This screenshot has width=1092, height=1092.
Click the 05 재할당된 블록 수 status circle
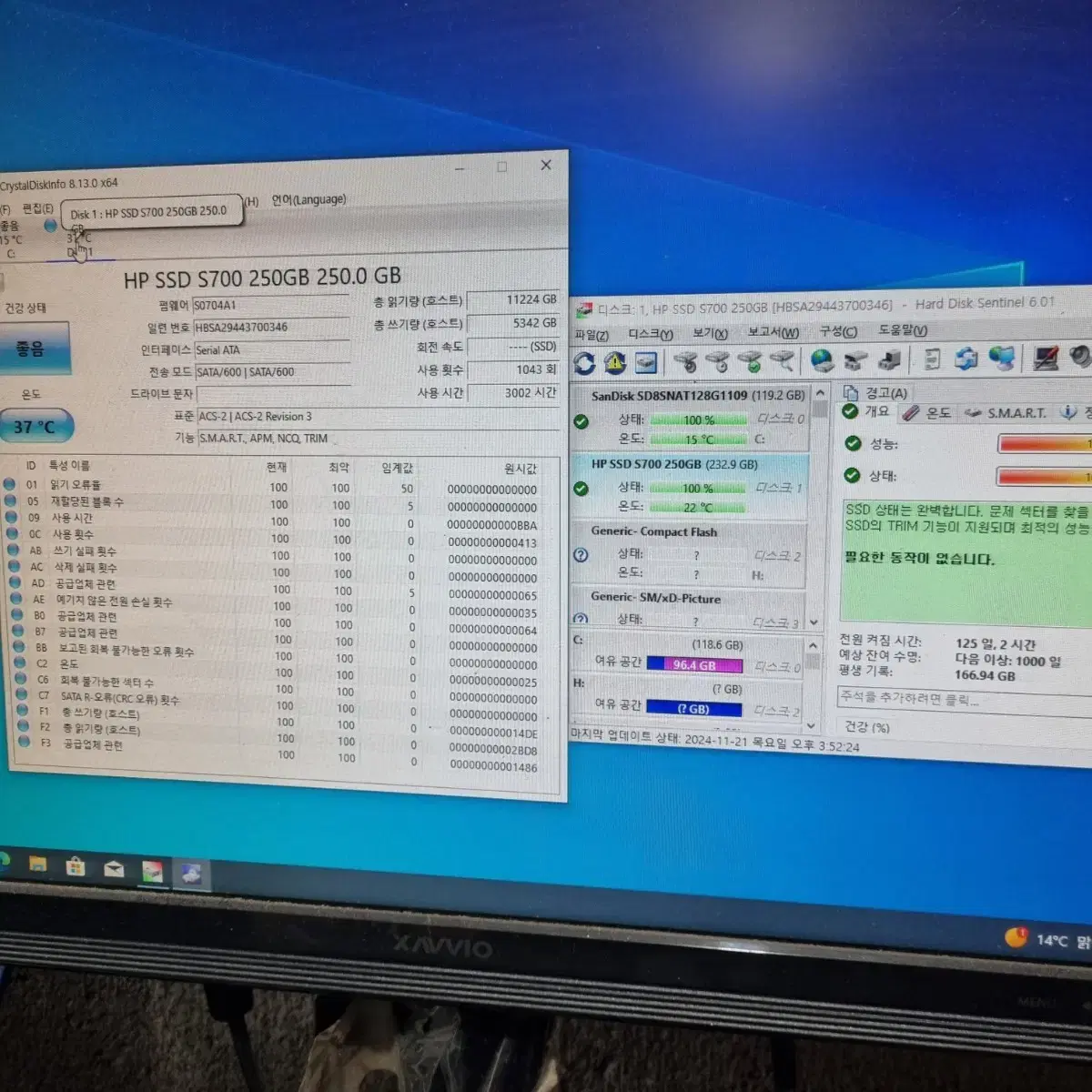[10, 500]
